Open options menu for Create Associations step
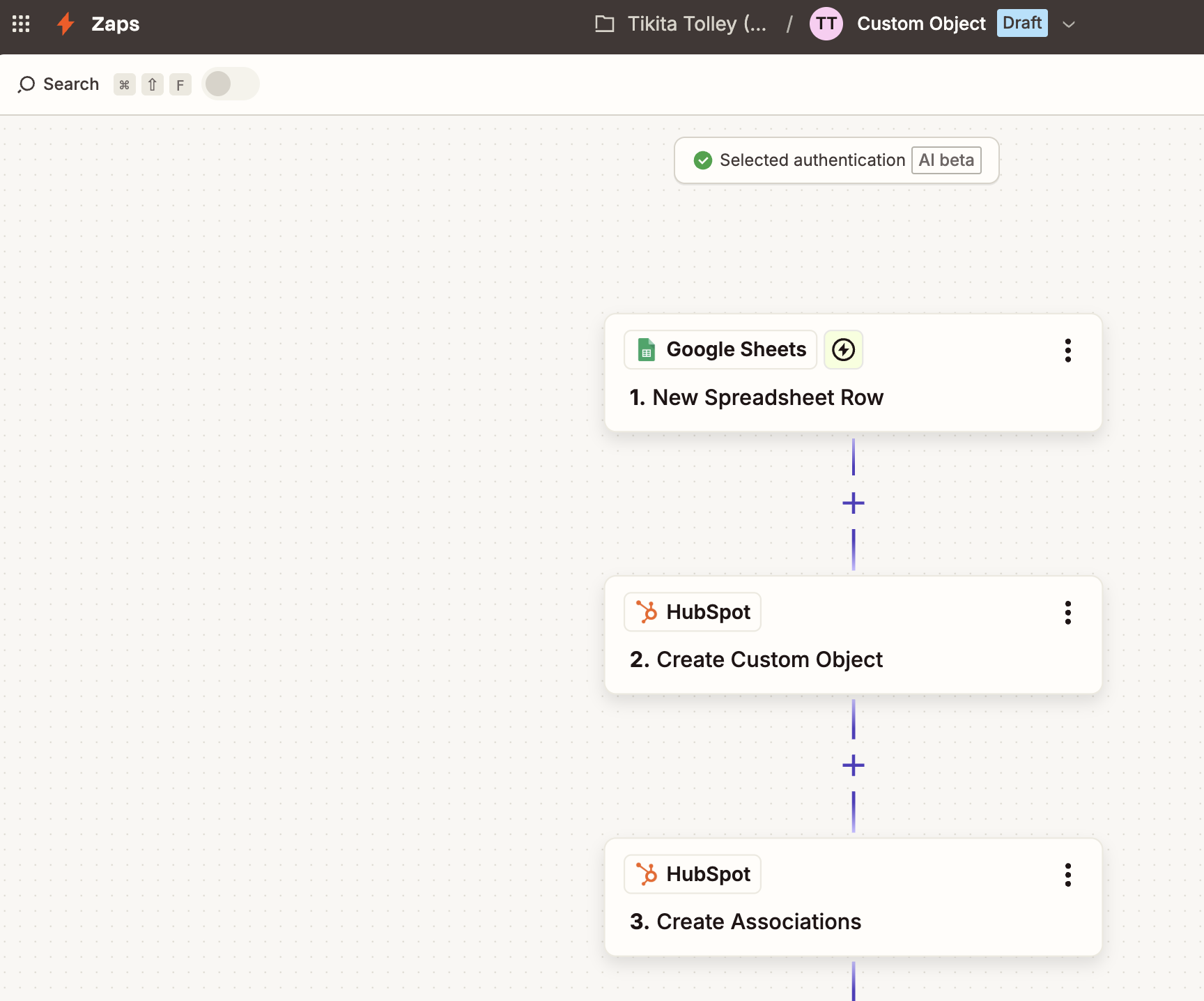1204x1001 pixels. tap(1067, 875)
